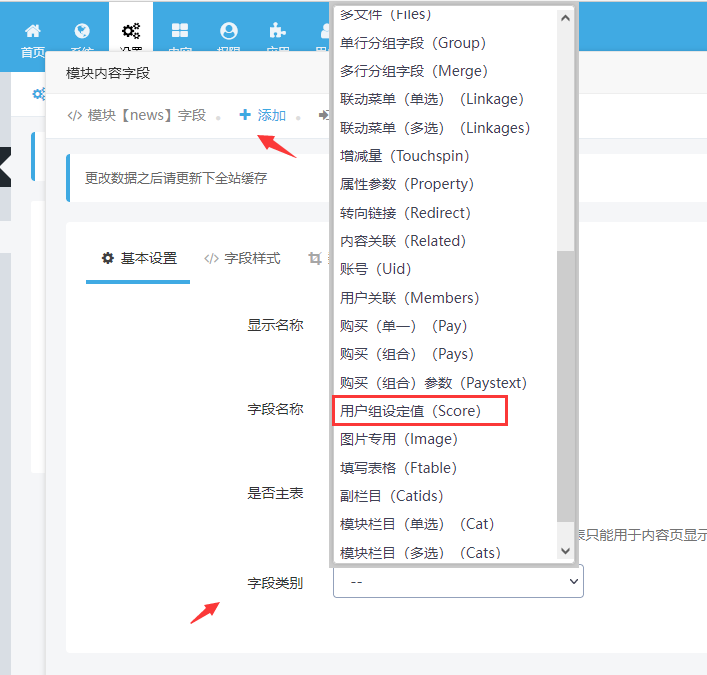Click the puzzle piece apps icon
Viewport: 707px width, 675px height.
[x=277, y=31]
